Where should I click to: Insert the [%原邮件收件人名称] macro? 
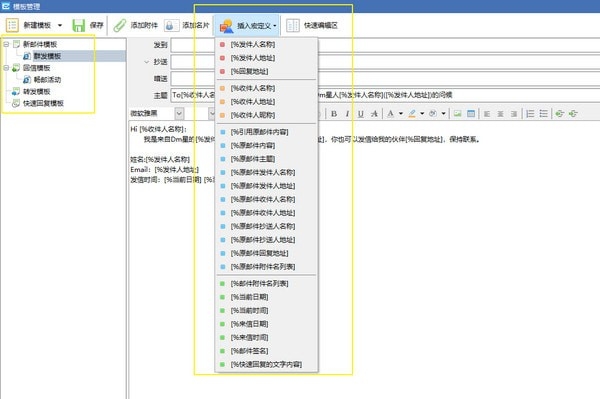coord(267,199)
